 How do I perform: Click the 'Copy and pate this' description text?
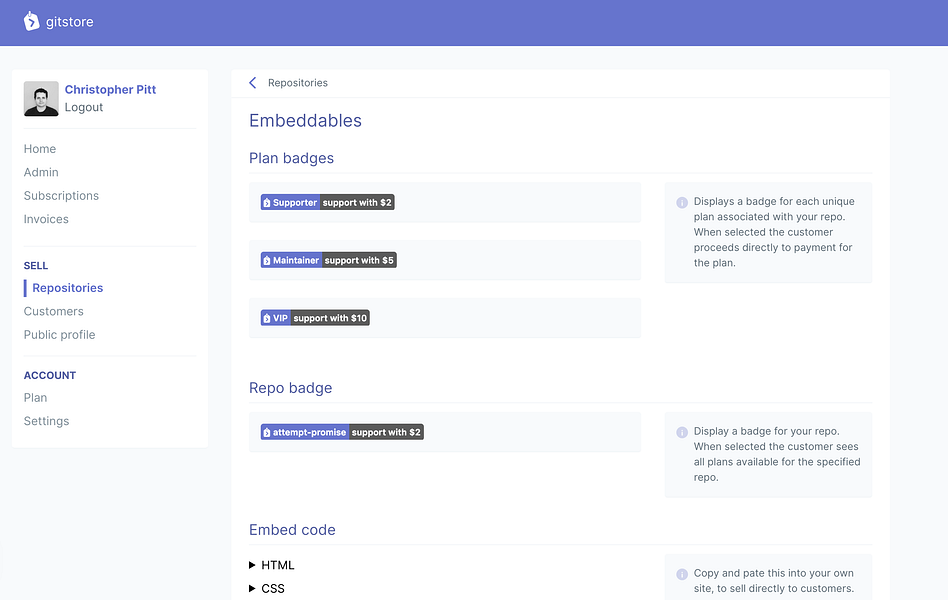point(774,581)
